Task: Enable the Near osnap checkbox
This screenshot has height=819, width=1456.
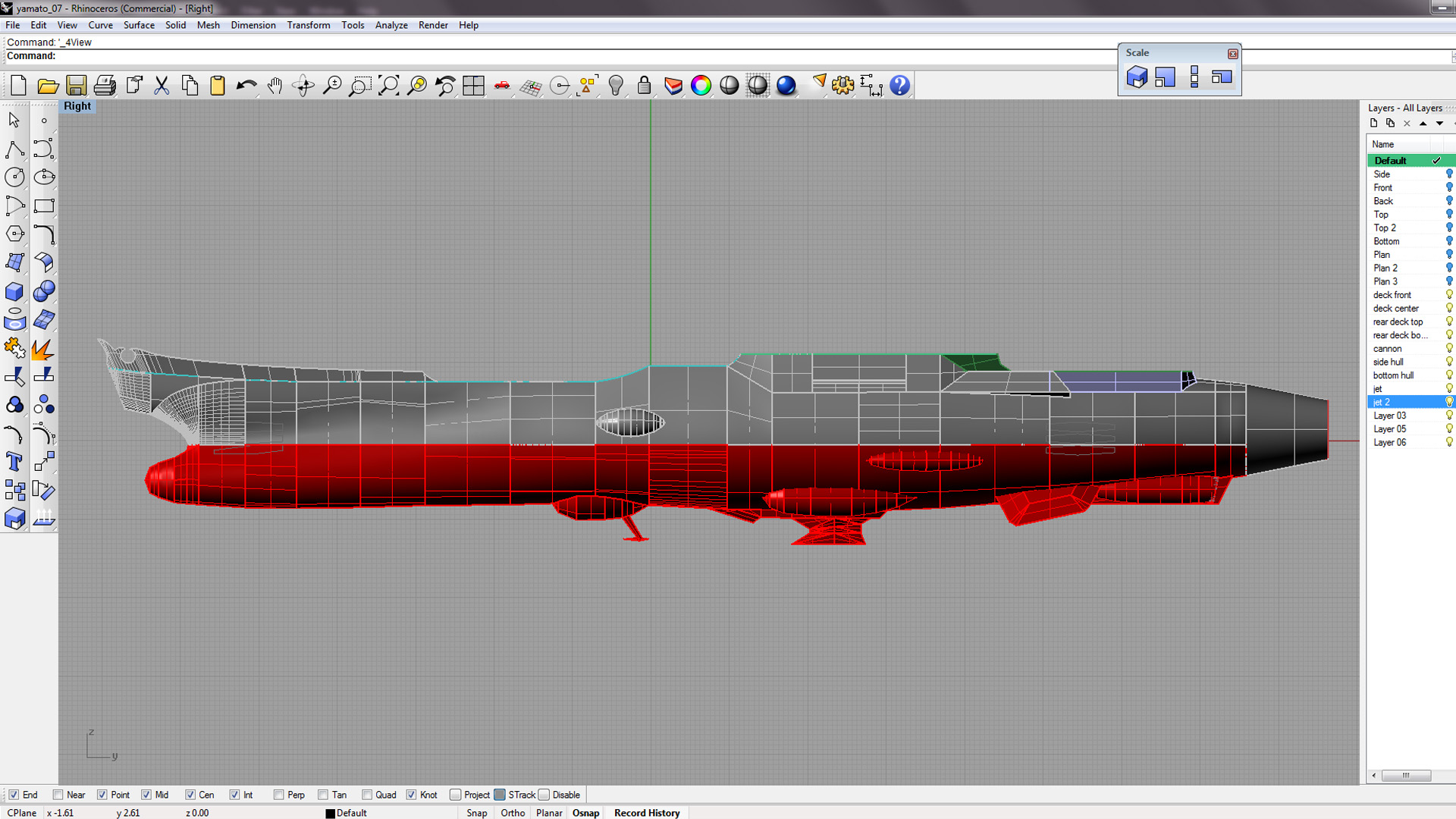Action: coord(58,795)
